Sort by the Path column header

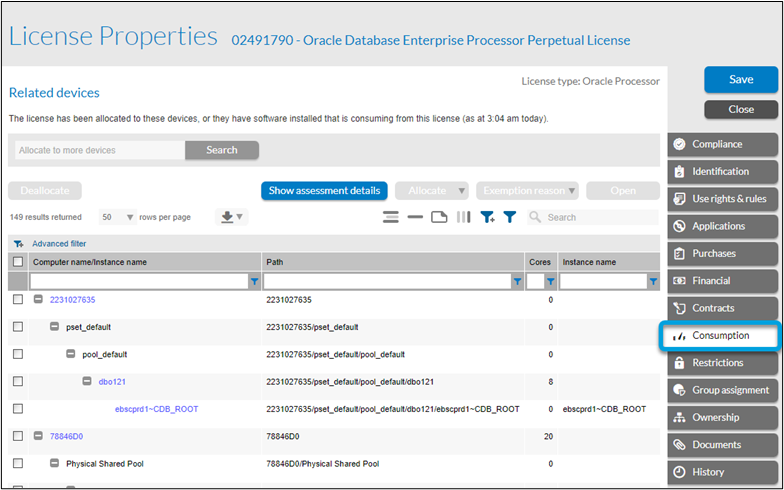(x=393, y=262)
